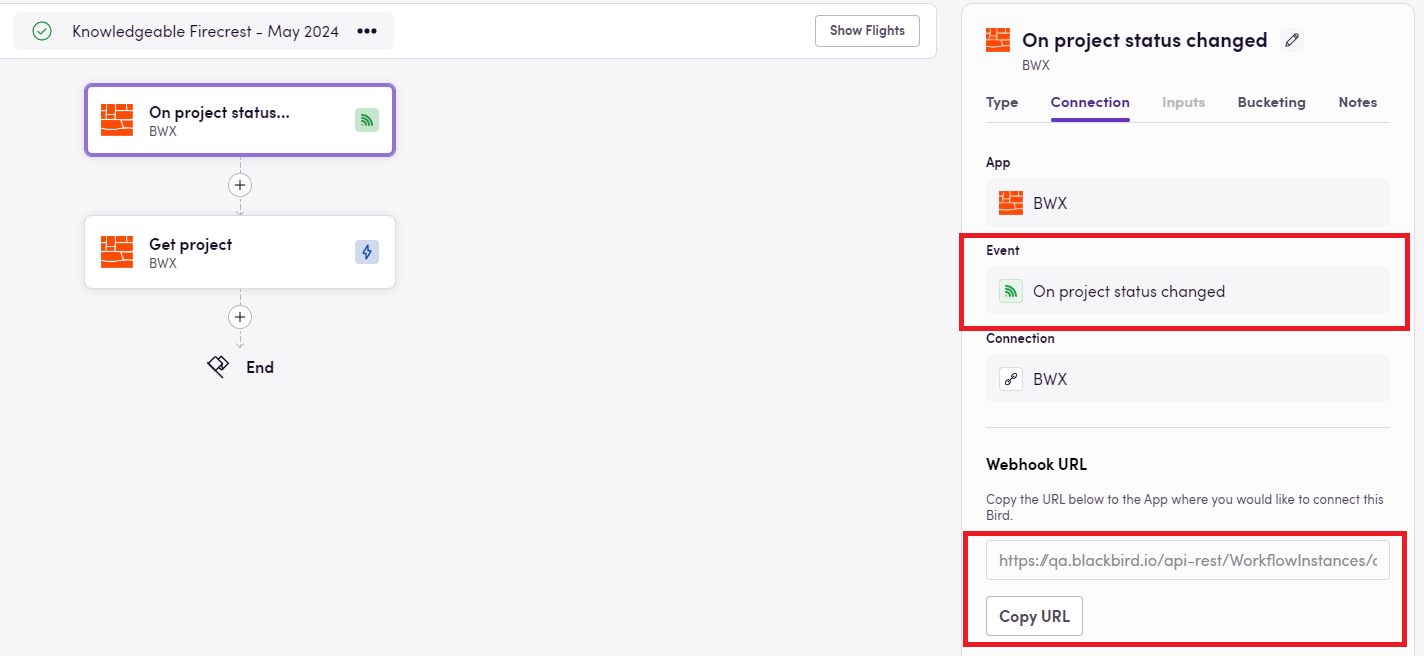This screenshot has width=1424, height=656.
Task: Select the On project status... trigger node
Action: (240, 120)
